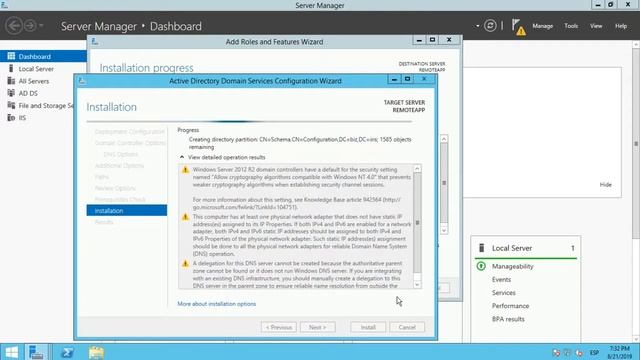
Task: Click the Next button in wizard
Action: pos(318,327)
